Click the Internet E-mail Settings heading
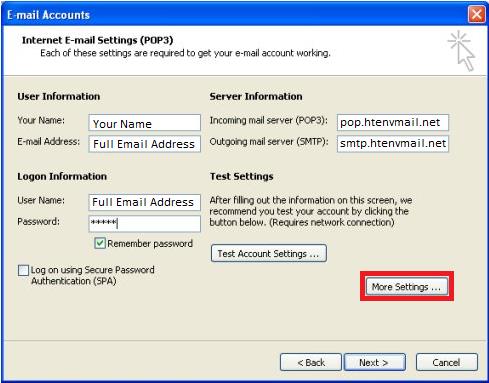Viewport: 489px width, 383px height. coord(98,40)
